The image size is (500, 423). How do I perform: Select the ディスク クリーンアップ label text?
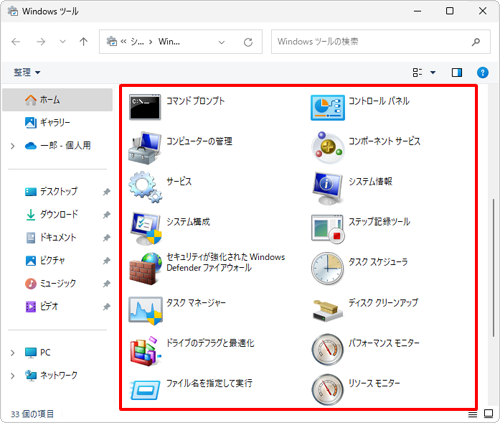pos(383,303)
